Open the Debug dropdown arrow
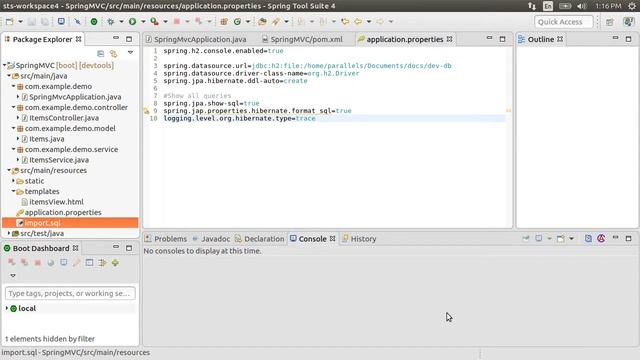Viewport: 640px width, 360px height. 121,22
